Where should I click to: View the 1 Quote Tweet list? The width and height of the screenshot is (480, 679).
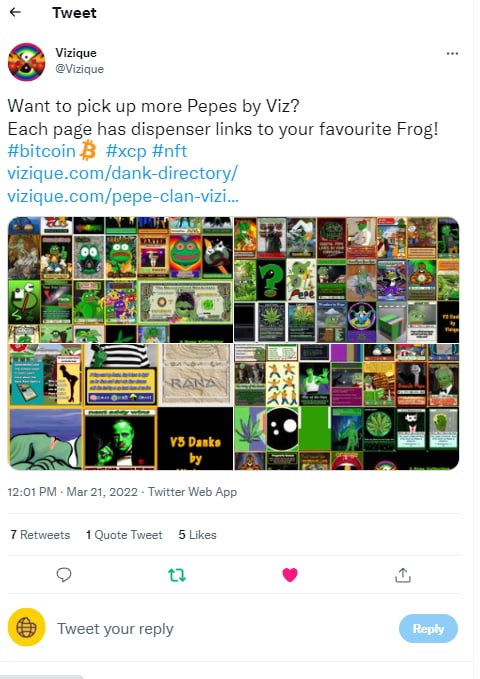coord(124,535)
